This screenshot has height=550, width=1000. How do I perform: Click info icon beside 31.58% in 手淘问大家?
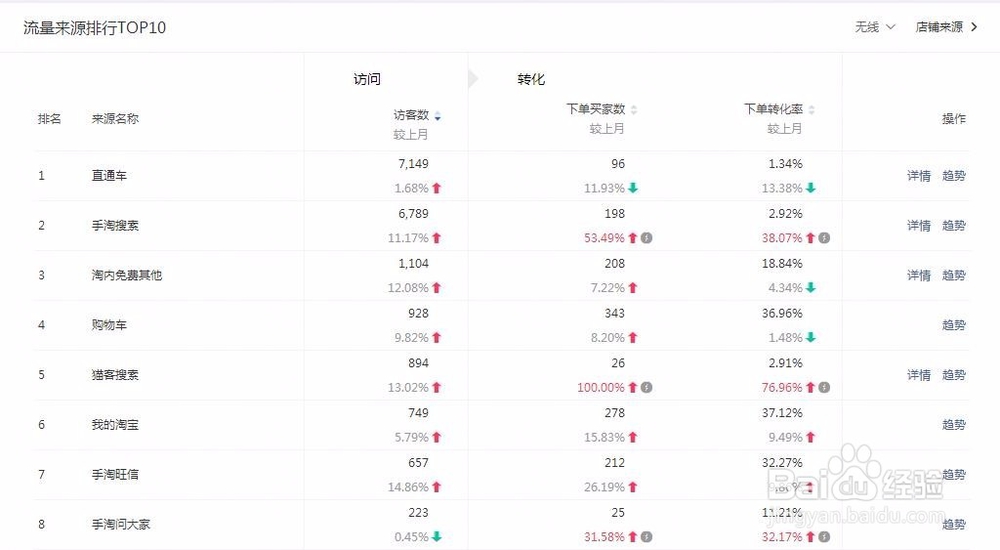click(647, 537)
